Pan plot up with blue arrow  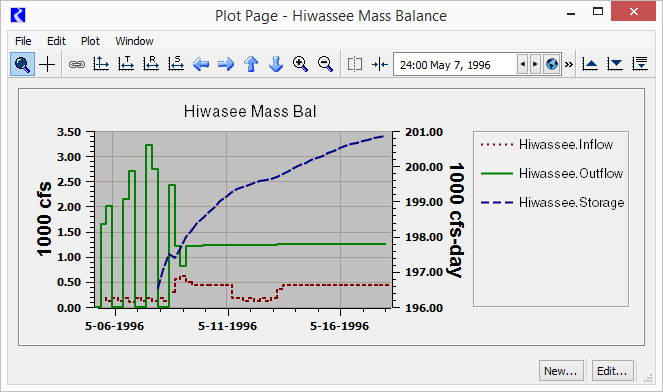click(251, 64)
